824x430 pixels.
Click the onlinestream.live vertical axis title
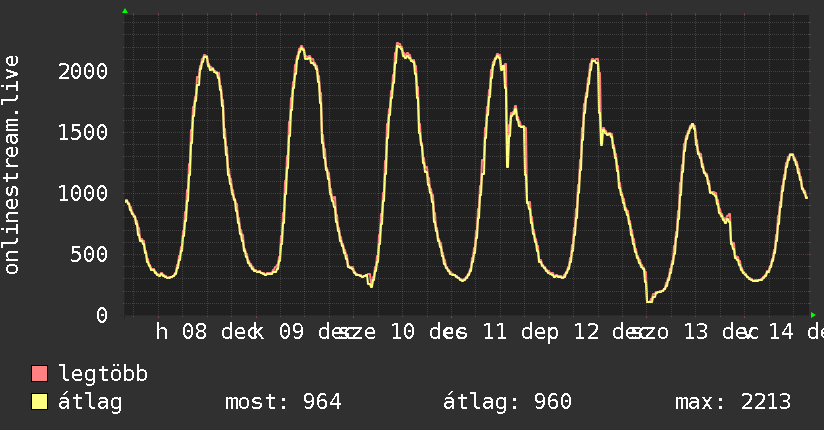13,165
